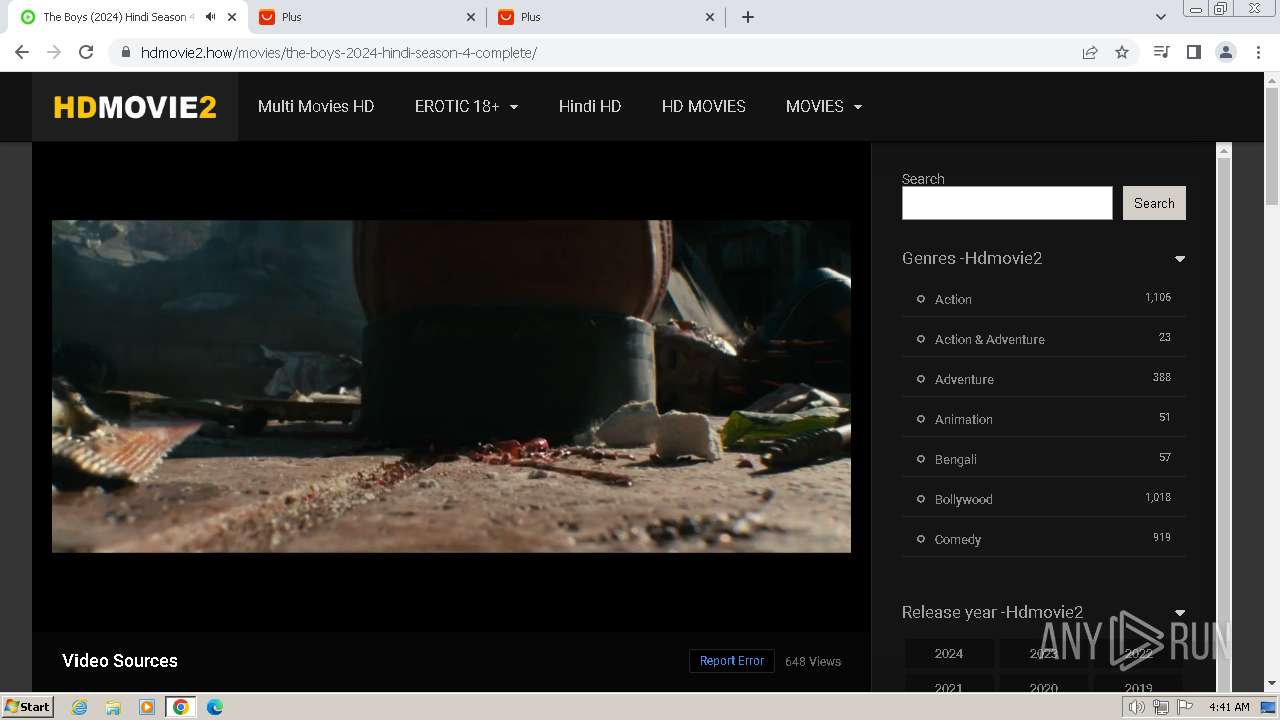Click the browser forward arrow

tap(54, 52)
